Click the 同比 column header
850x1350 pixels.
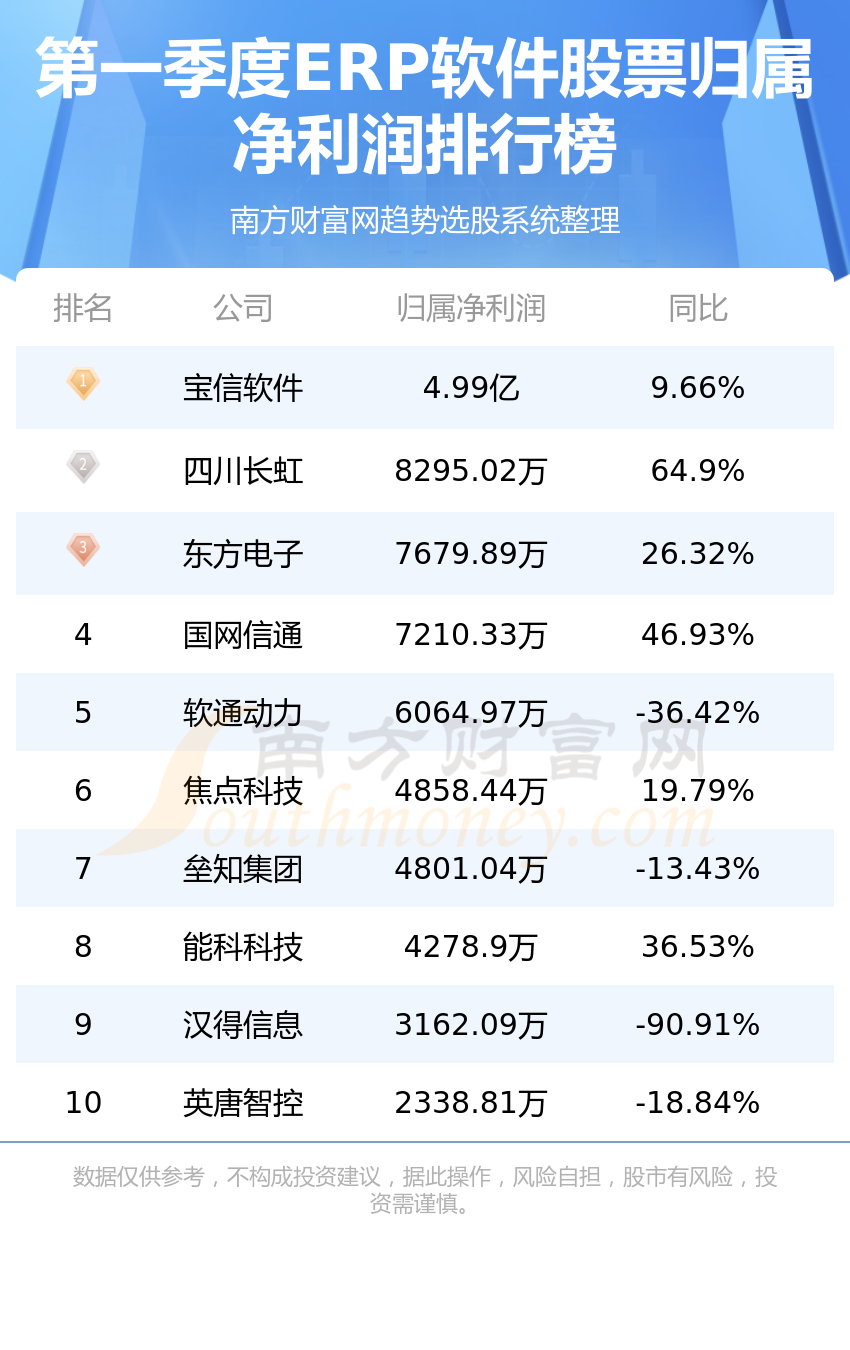pyautogui.click(x=698, y=308)
